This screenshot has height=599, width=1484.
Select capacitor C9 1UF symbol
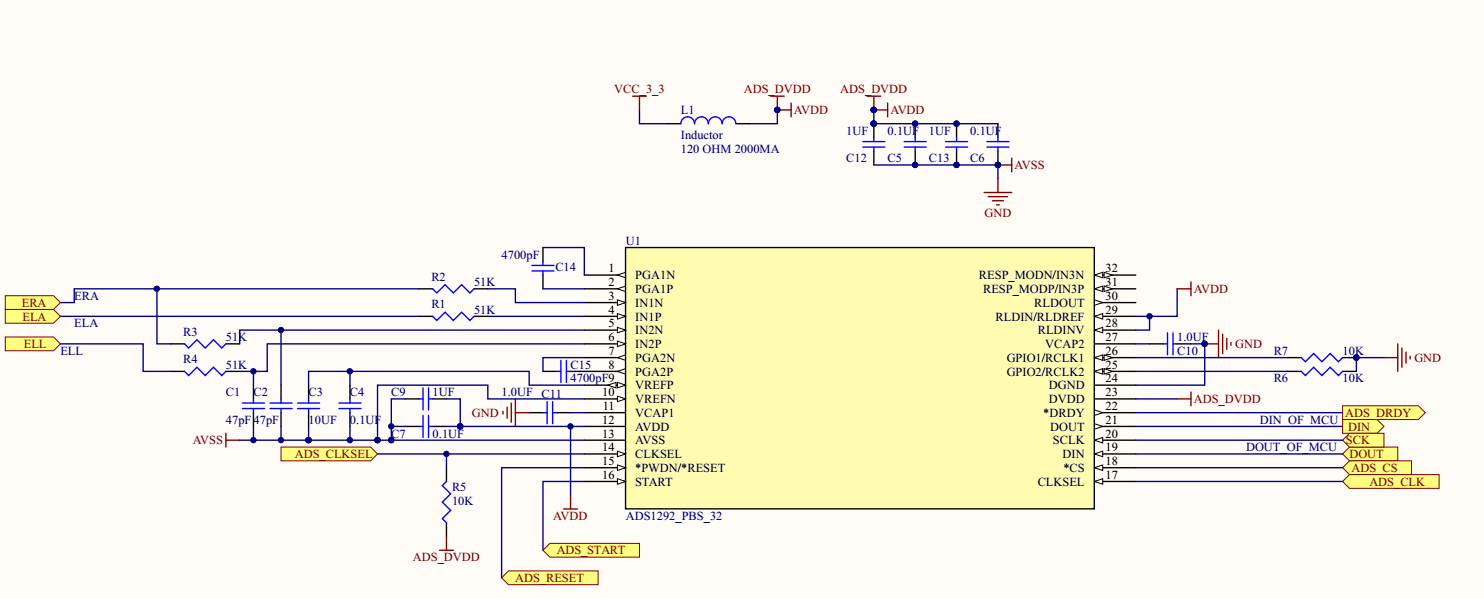pos(425,398)
